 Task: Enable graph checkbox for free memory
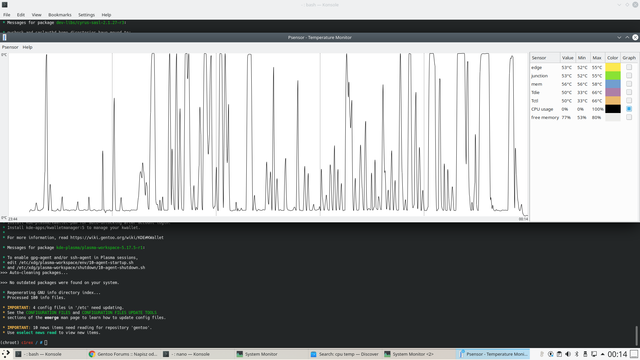(x=629, y=117)
